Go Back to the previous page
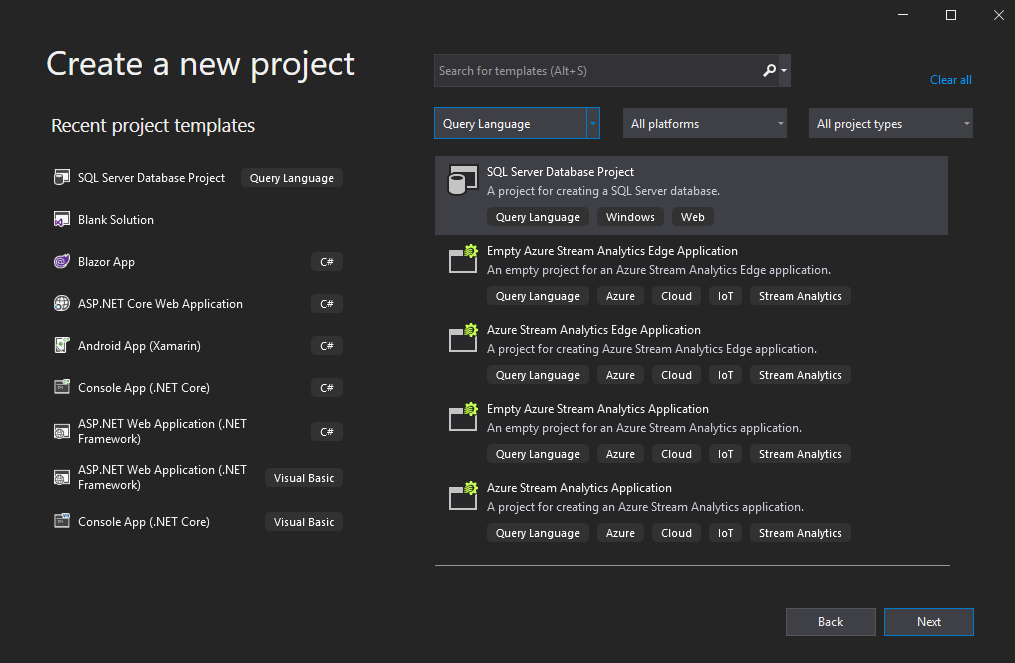This screenshot has height=663, width=1015. pos(830,622)
